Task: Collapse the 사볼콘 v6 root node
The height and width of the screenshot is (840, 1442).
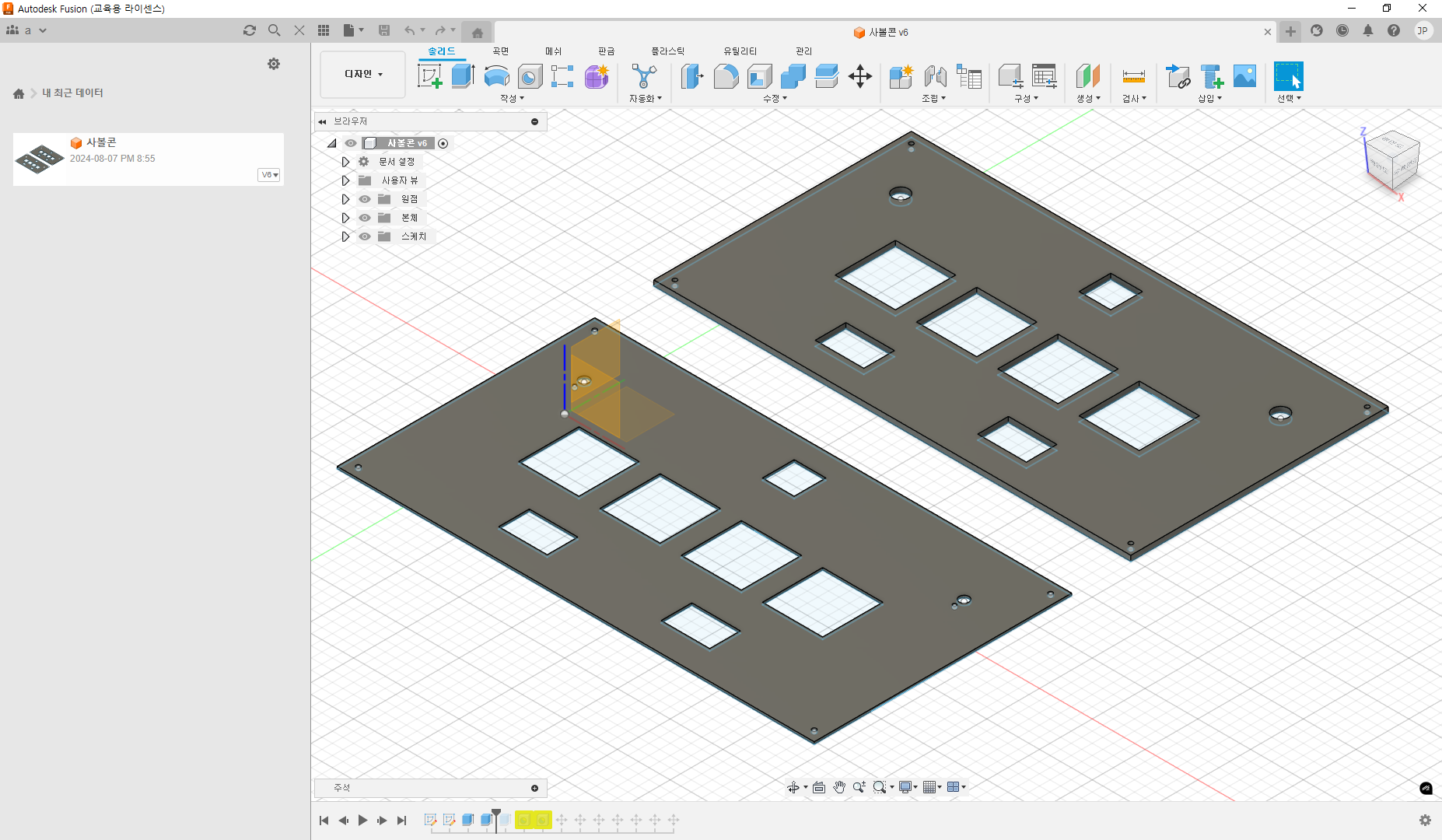Action: coord(332,143)
